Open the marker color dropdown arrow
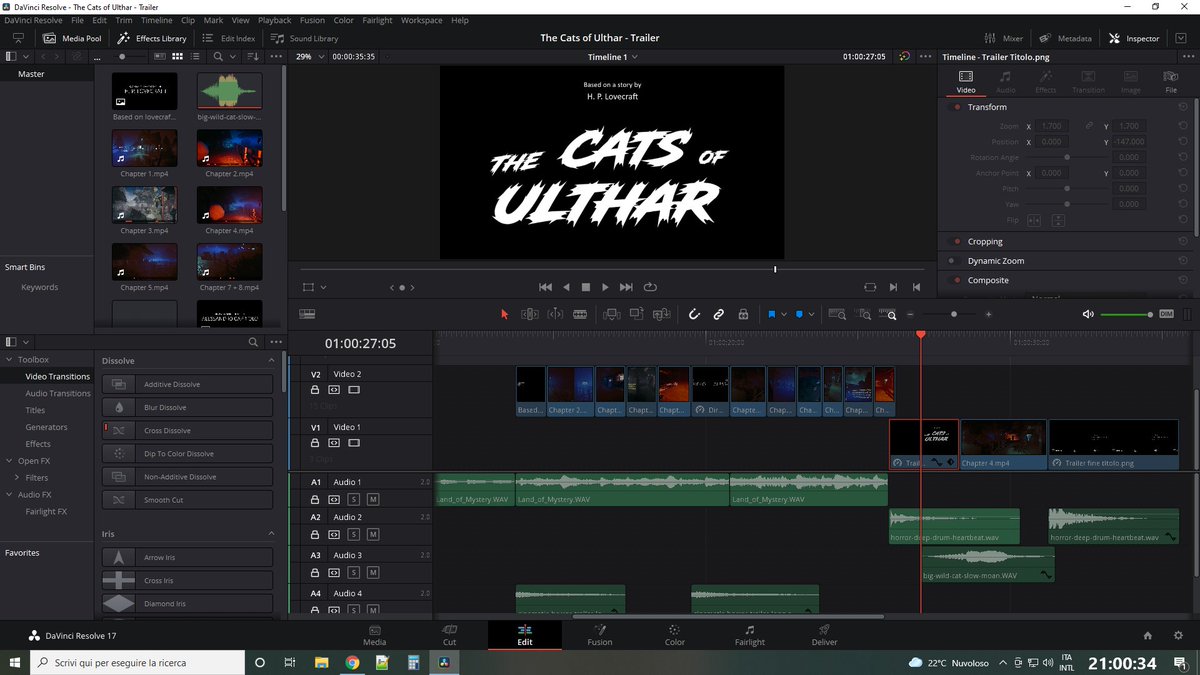This screenshot has height=675, width=1200. click(x=812, y=314)
